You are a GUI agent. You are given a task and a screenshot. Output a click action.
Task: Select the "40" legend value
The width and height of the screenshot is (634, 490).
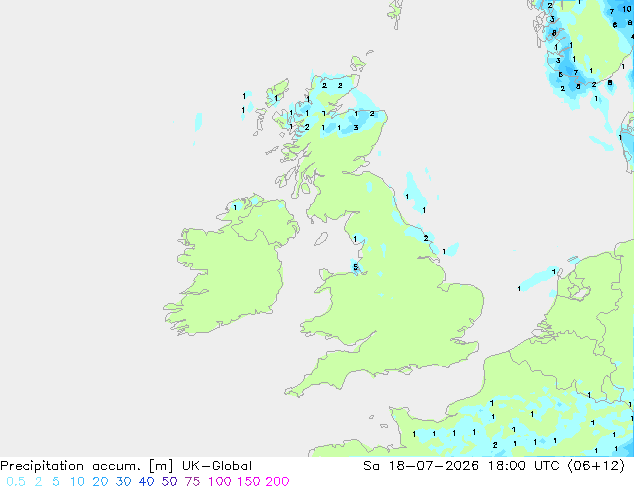point(146,482)
